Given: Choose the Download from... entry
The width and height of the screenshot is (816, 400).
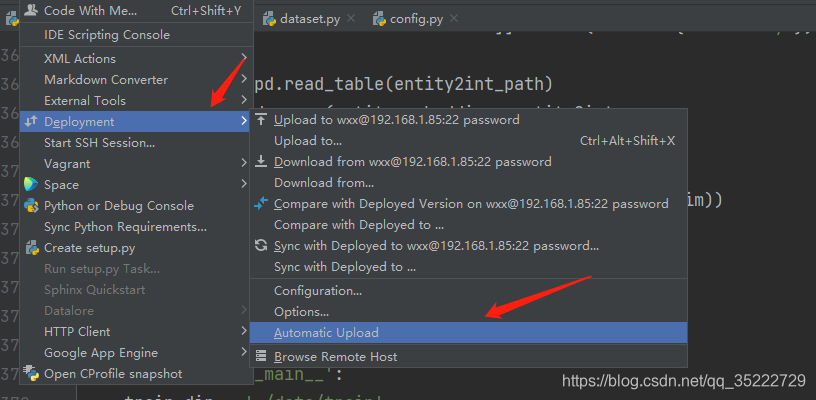Looking at the screenshot, I should click(x=468, y=183).
